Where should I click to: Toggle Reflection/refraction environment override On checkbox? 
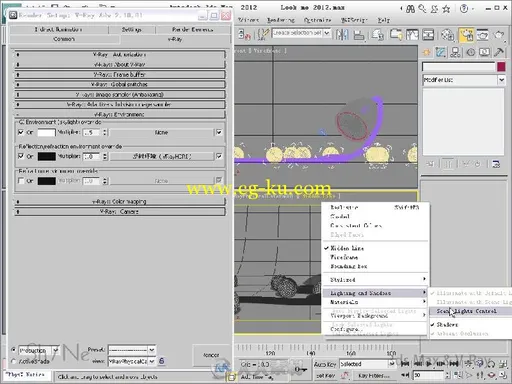point(21,156)
